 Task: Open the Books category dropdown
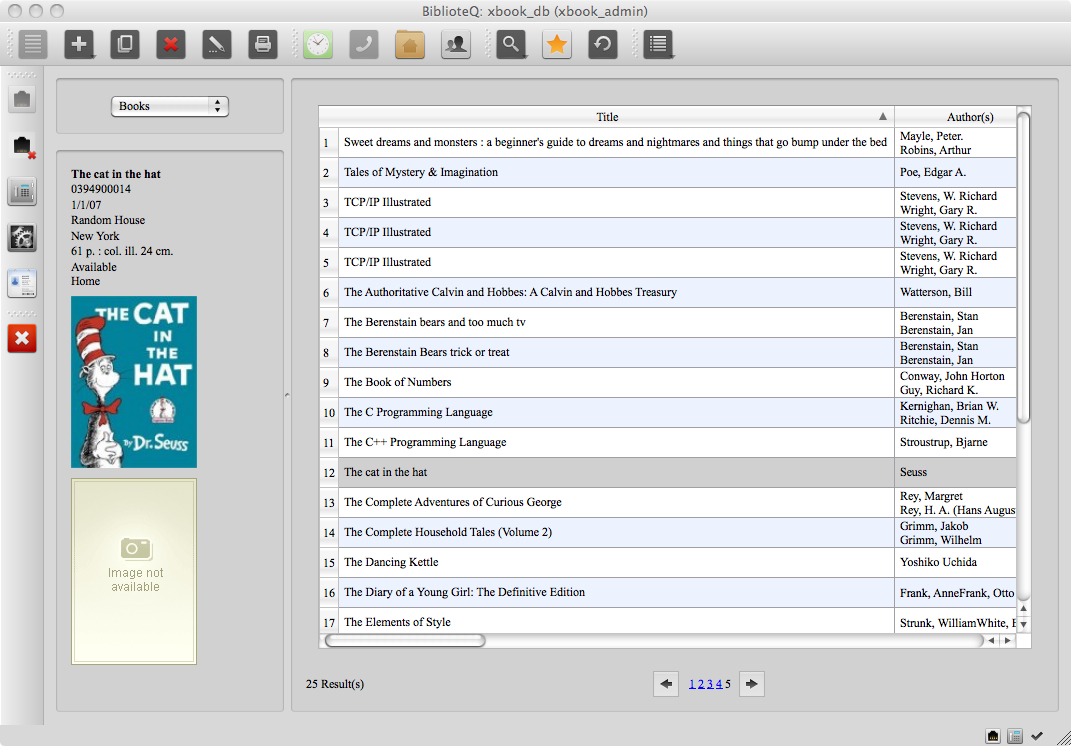[x=169, y=106]
